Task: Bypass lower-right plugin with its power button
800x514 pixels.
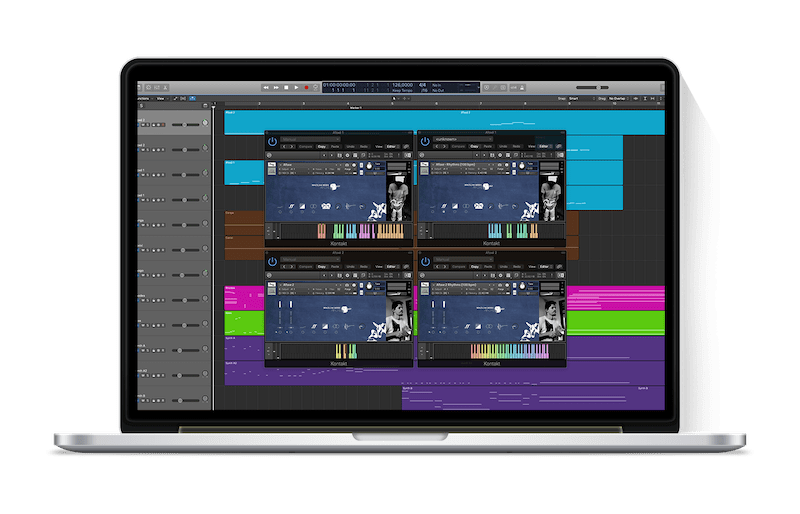Action: [x=425, y=262]
